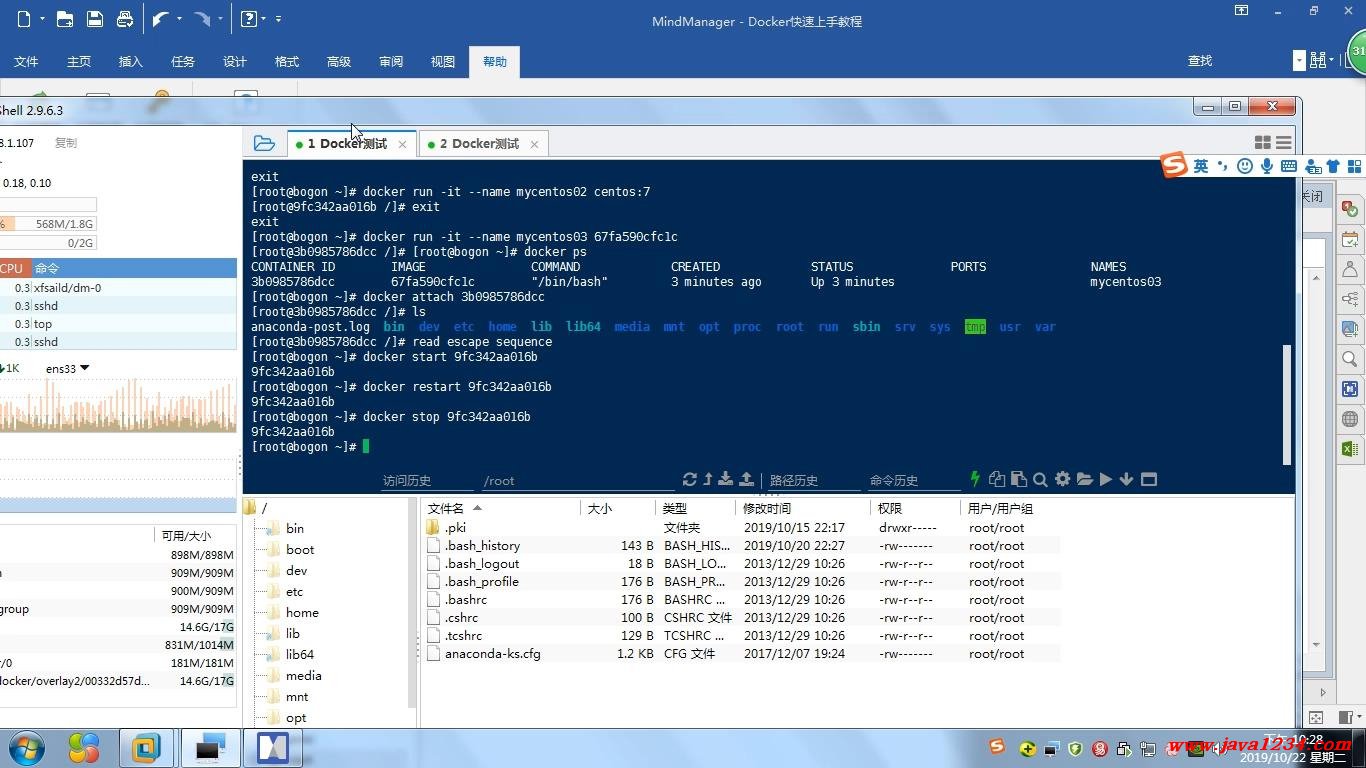
Task: Click the go to parent directory arrow icon
Action: 708,480
